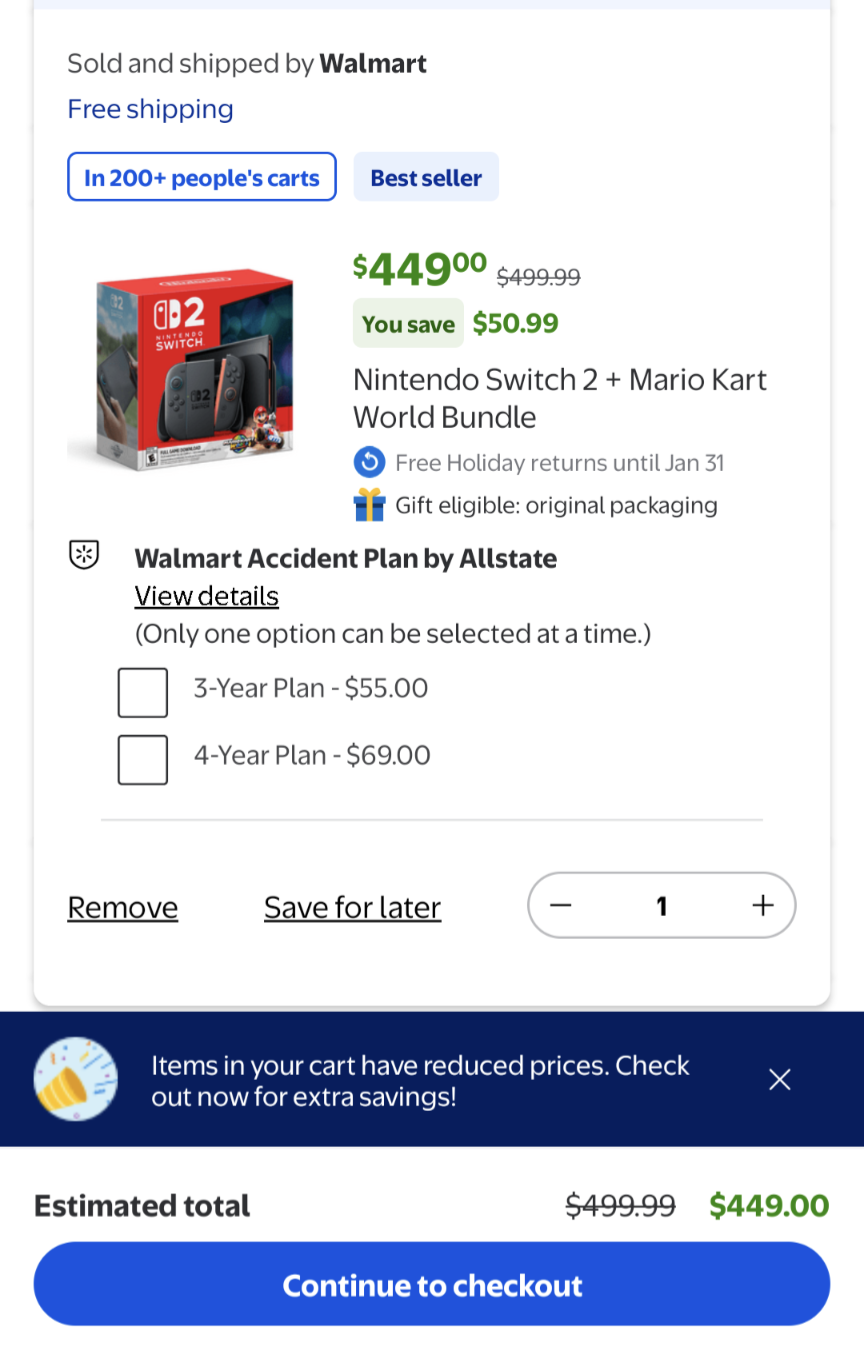Viewport: 864px width, 1353px height.
Task: Tap the blue returns circular arrow icon
Action: (x=369, y=463)
